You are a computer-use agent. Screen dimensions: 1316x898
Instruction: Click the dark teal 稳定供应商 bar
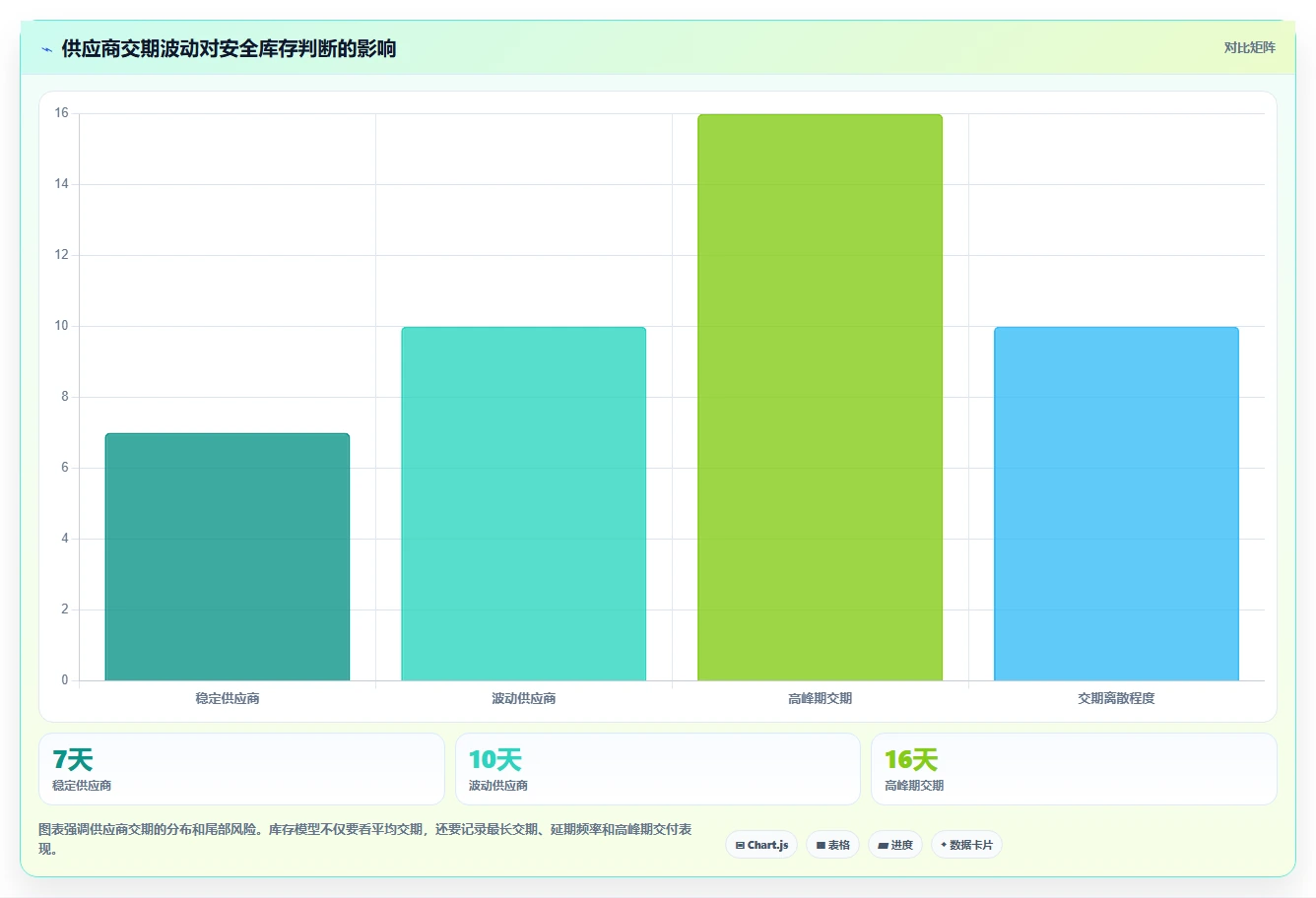(x=228, y=556)
